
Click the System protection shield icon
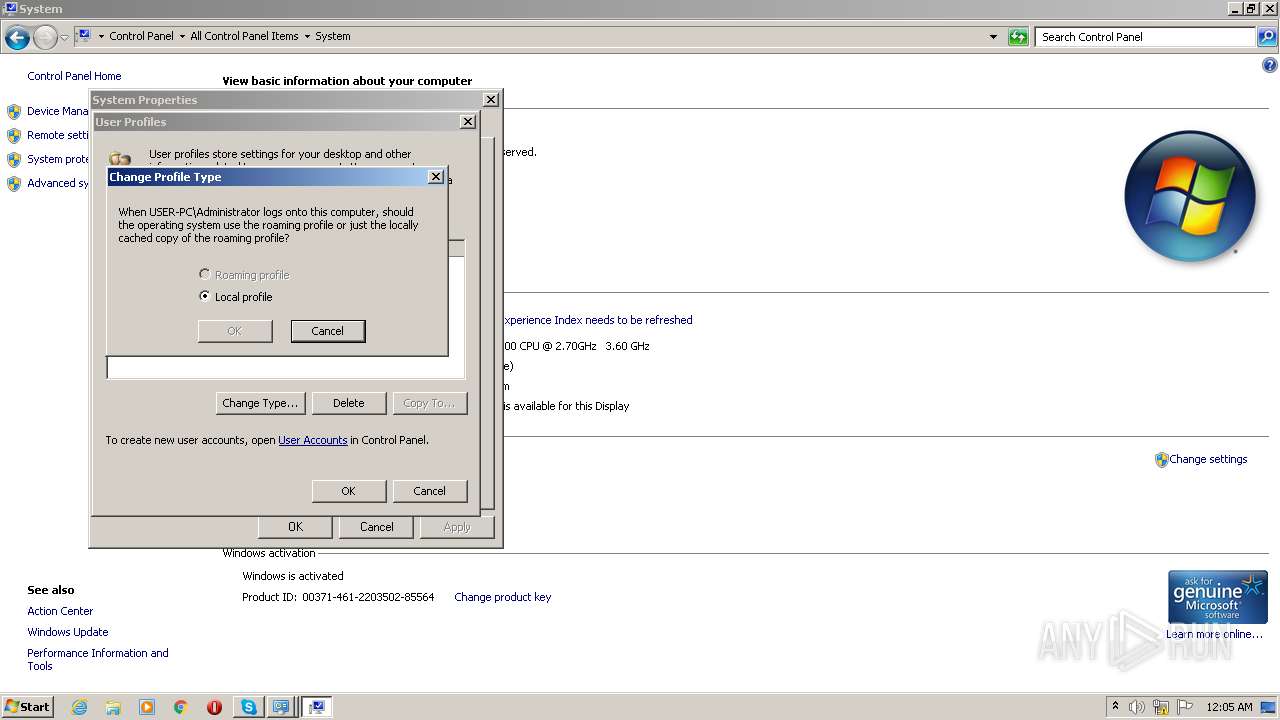(x=14, y=160)
